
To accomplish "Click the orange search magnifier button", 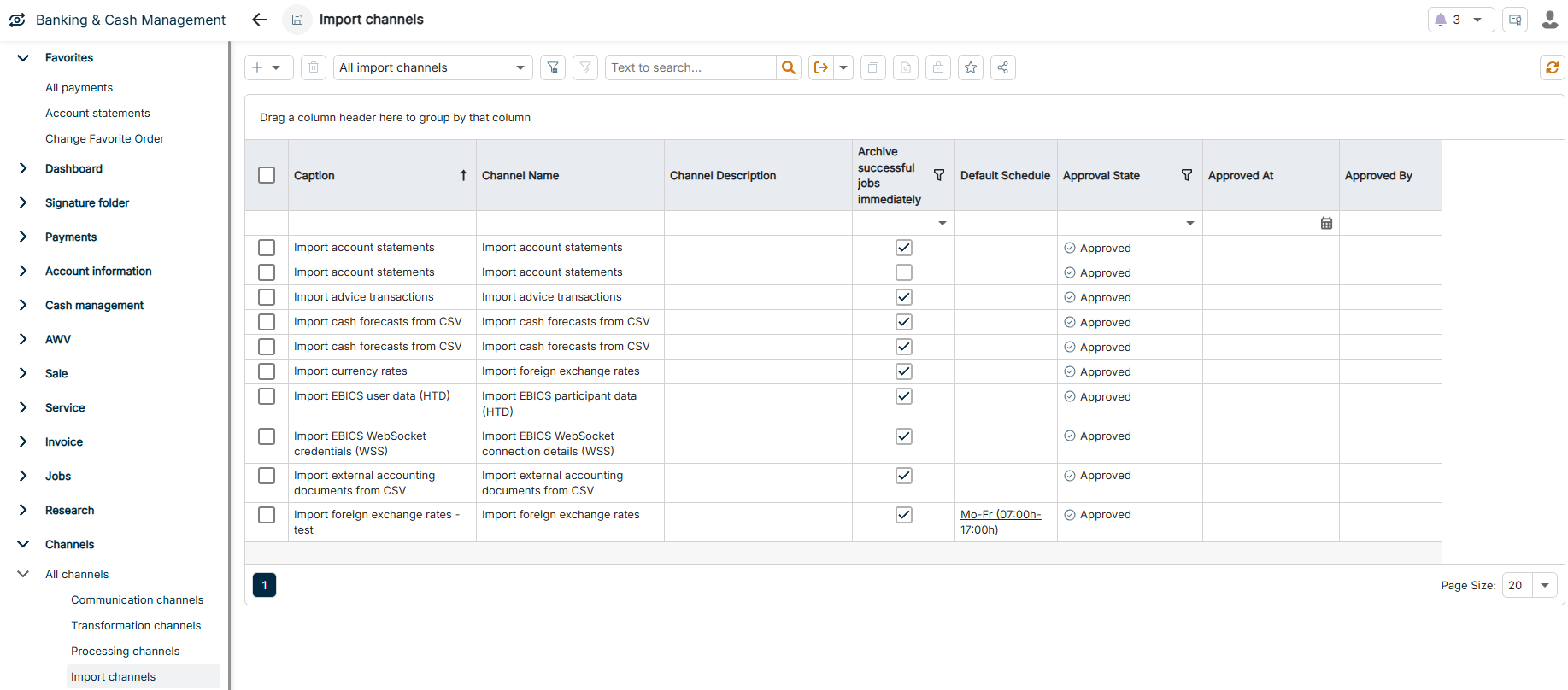I will pyautogui.click(x=789, y=67).
